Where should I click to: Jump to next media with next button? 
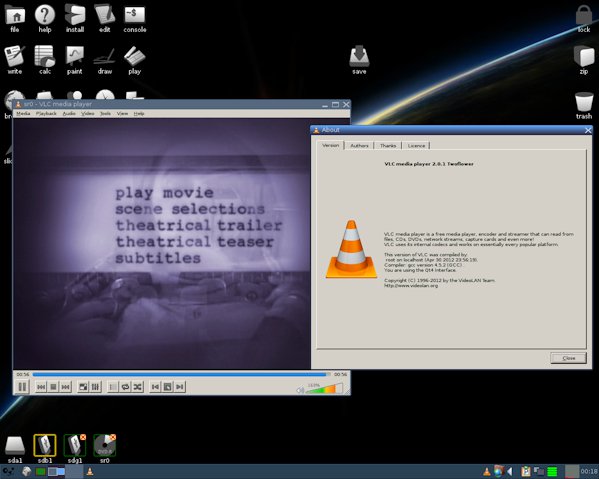[66, 387]
